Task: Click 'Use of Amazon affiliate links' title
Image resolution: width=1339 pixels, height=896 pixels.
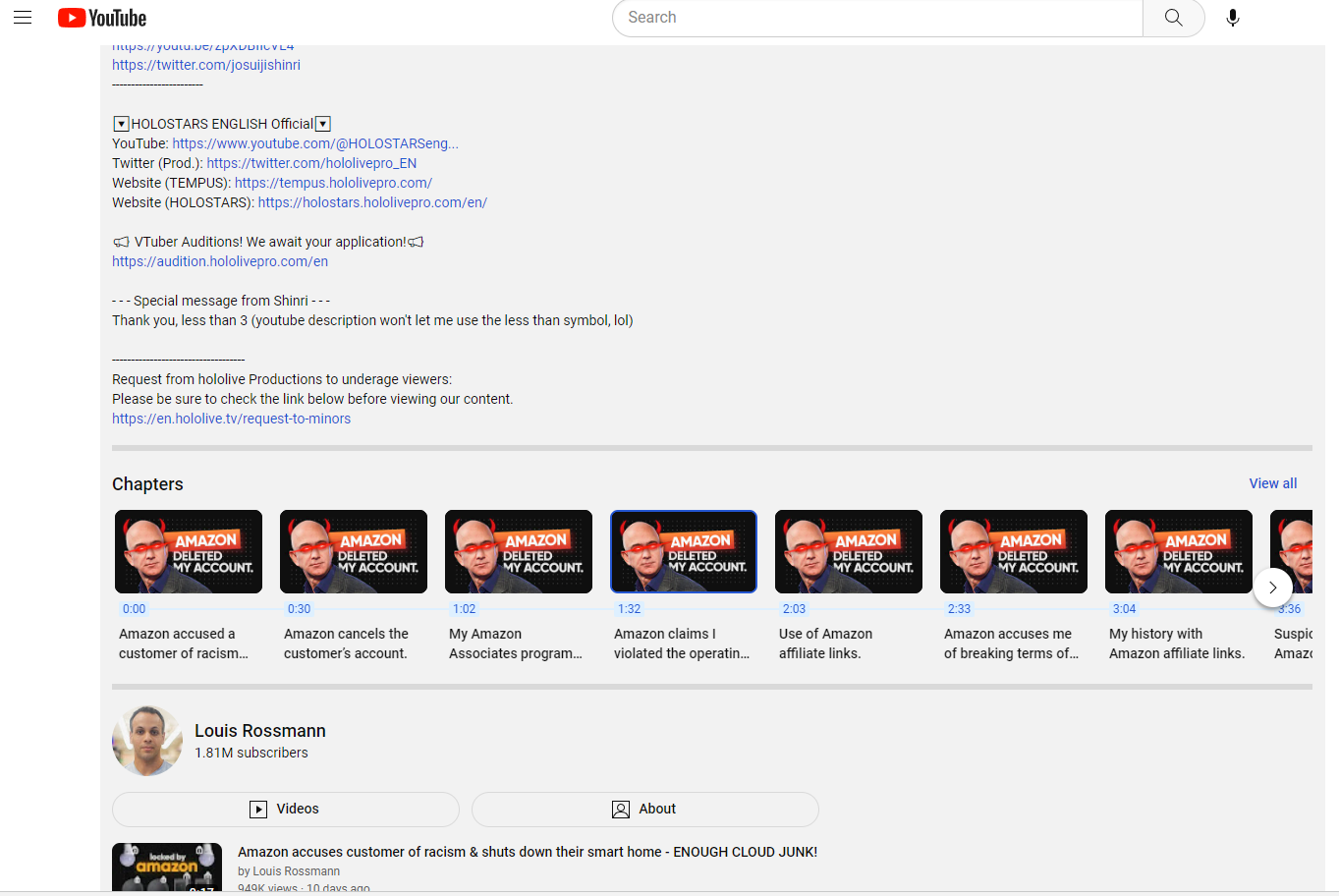Action: tap(826, 644)
